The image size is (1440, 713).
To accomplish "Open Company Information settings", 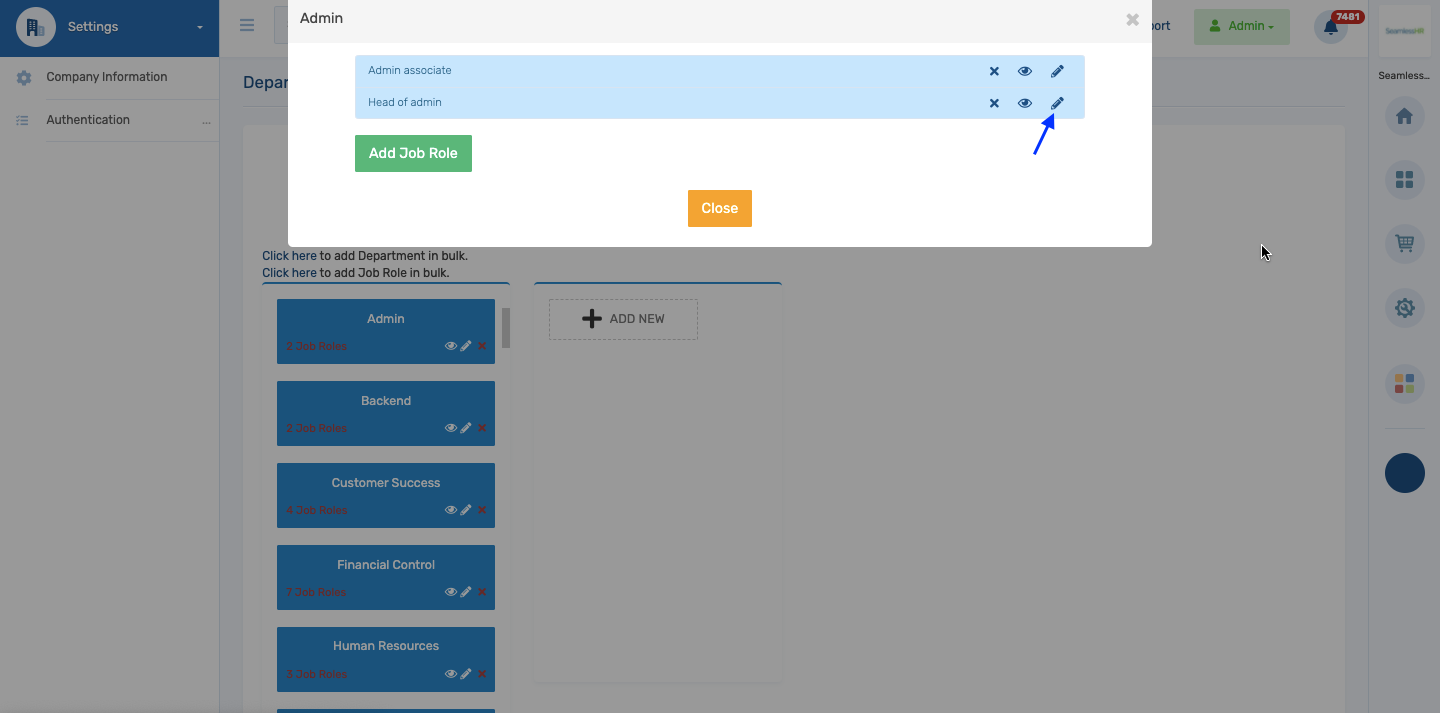I will pos(106,76).
